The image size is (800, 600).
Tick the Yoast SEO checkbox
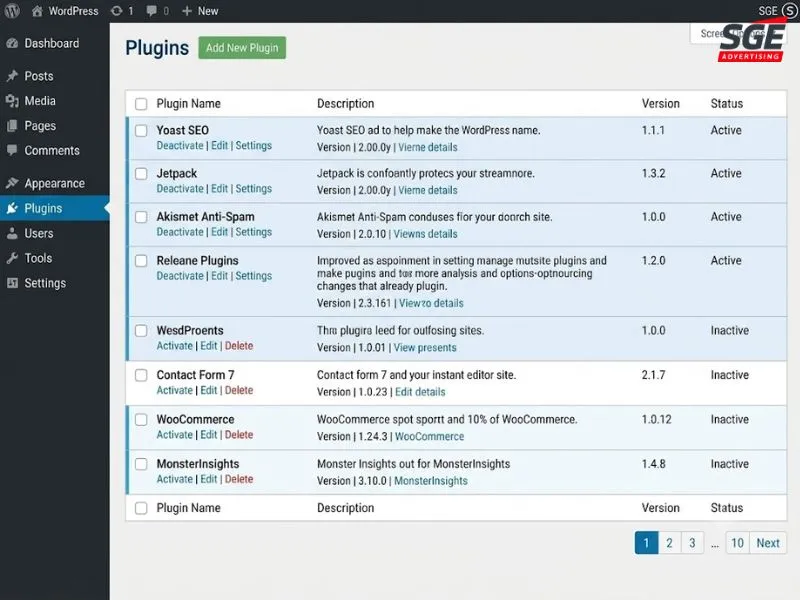[141, 131]
